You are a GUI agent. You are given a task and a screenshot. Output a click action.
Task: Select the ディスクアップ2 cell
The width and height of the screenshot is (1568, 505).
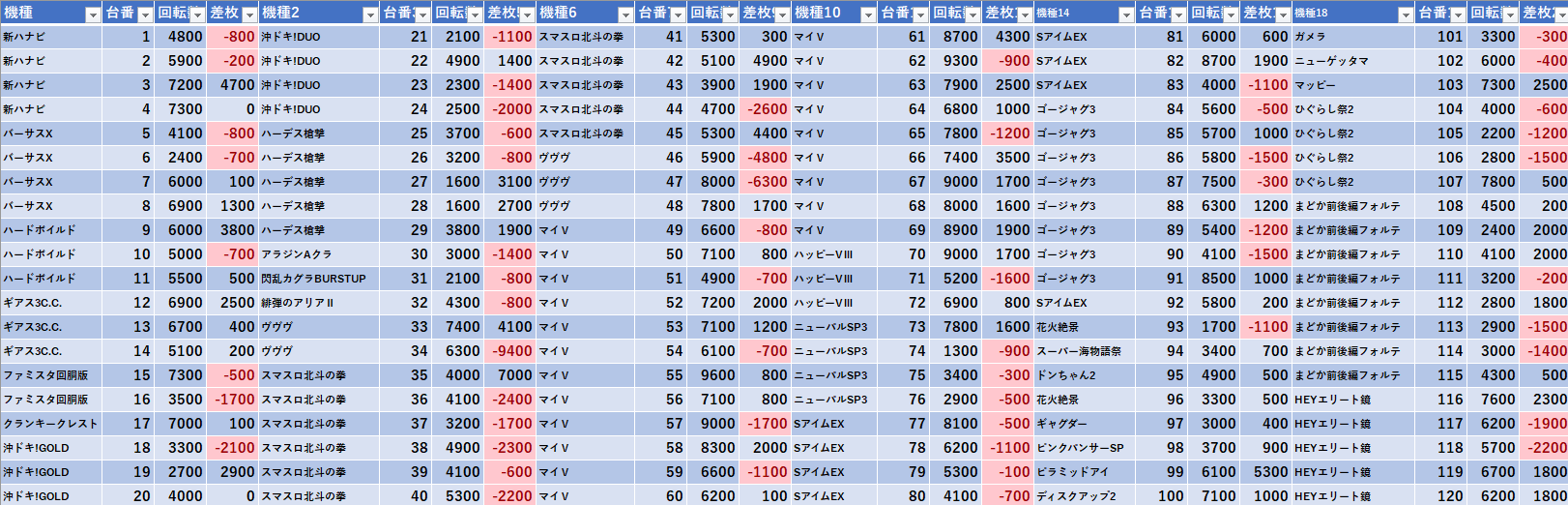(x=1085, y=496)
